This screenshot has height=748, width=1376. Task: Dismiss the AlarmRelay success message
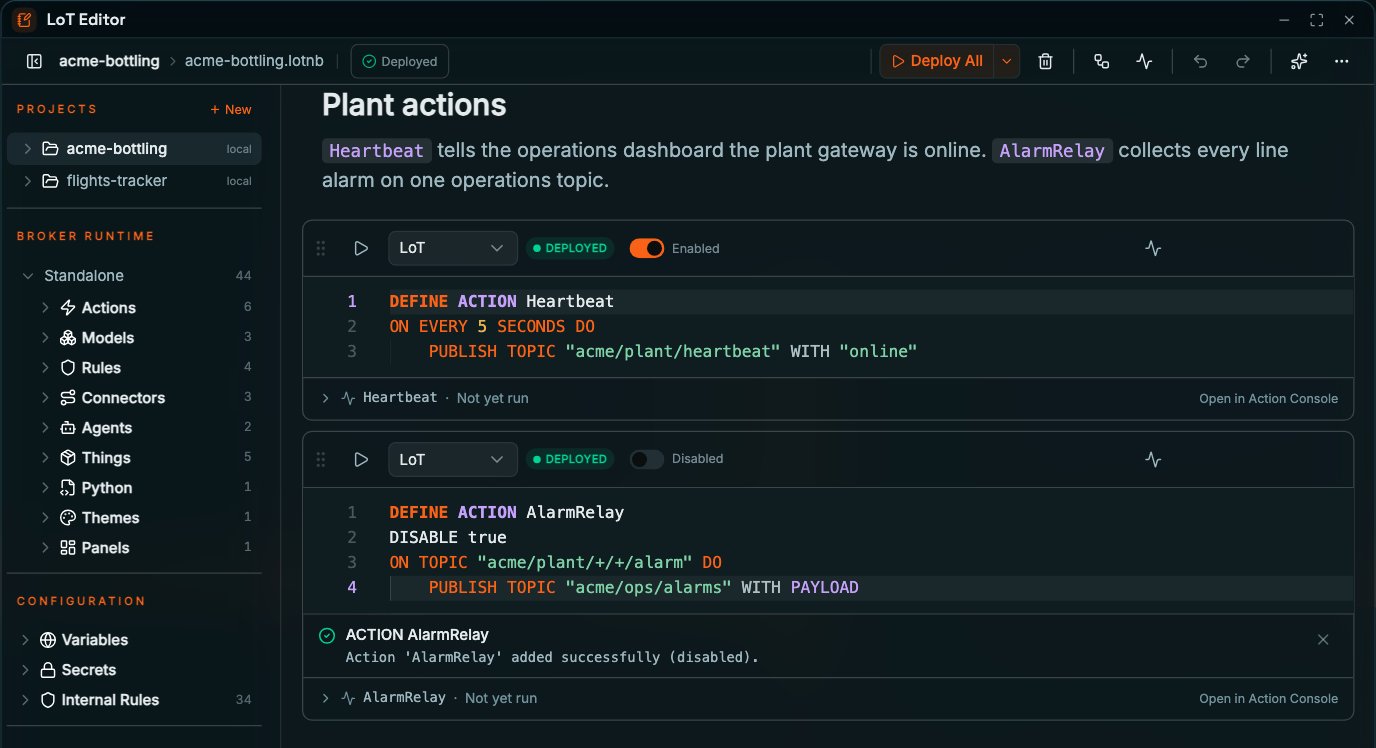click(1323, 640)
